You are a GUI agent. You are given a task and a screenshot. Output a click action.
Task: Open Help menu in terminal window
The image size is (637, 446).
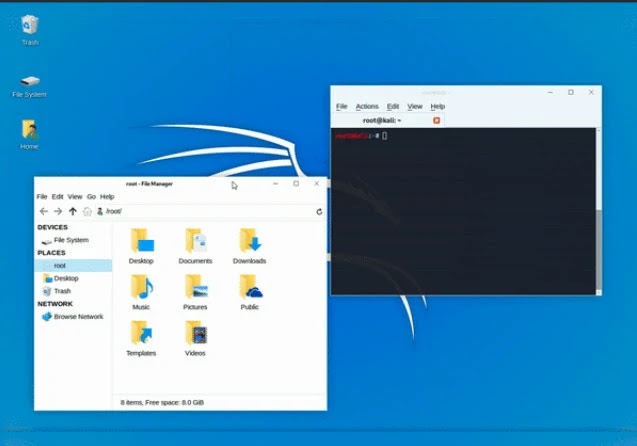click(x=438, y=106)
